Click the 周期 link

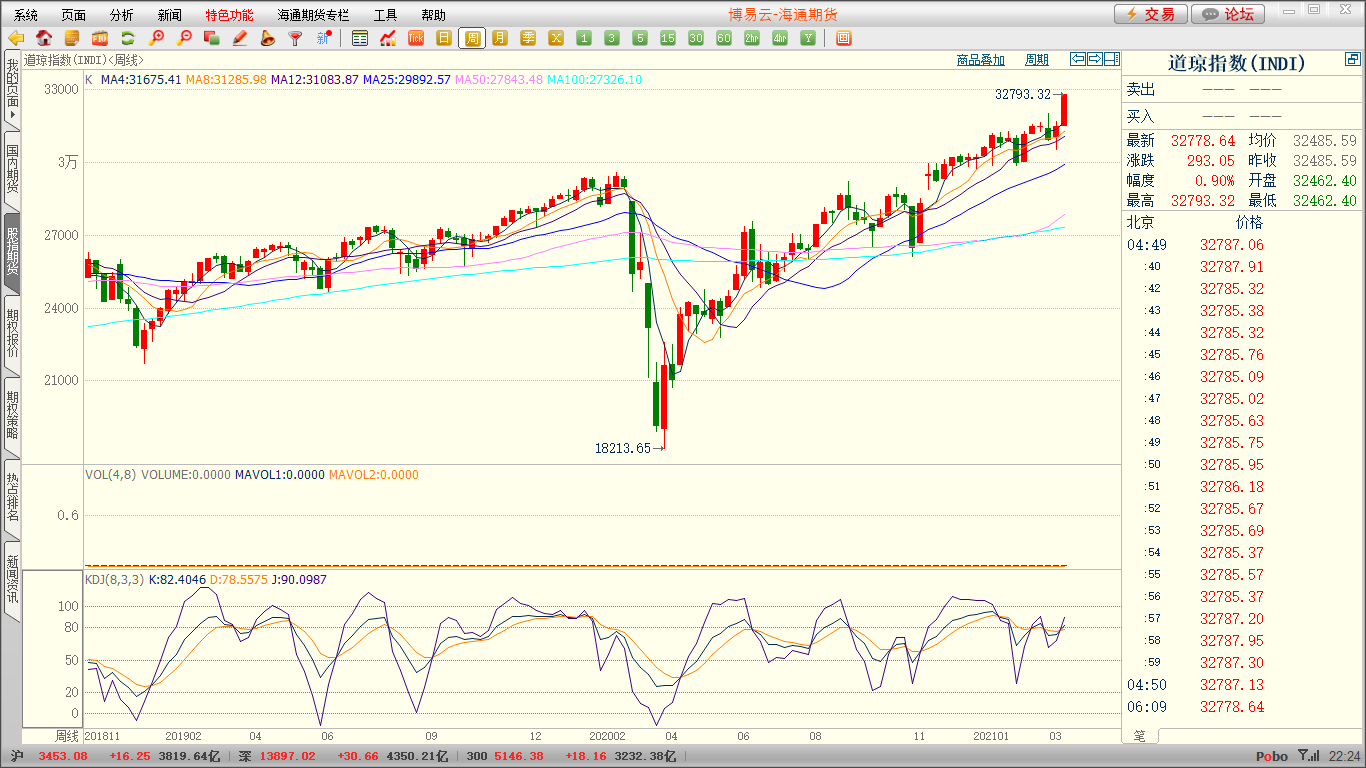1037,60
